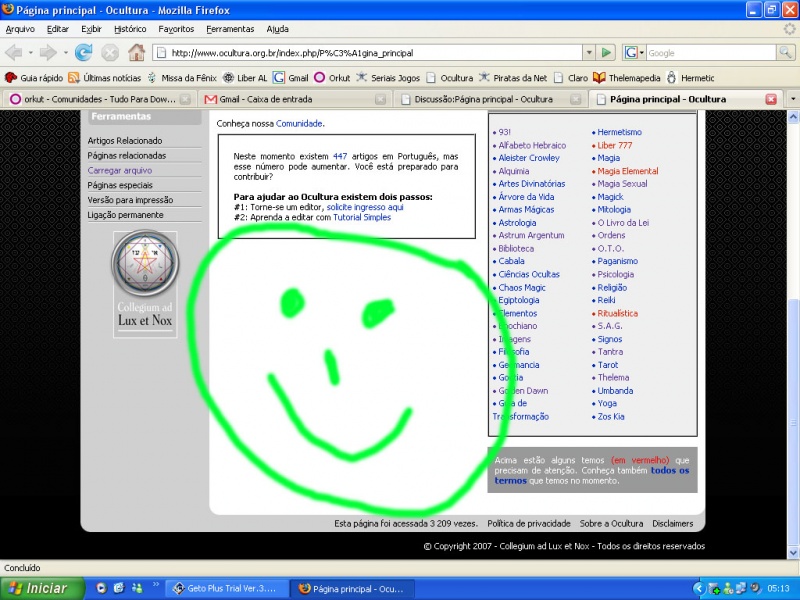Open the Gmail bookmark in bookmarks toolbar
The image size is (800, 600).
coord(291,77)
